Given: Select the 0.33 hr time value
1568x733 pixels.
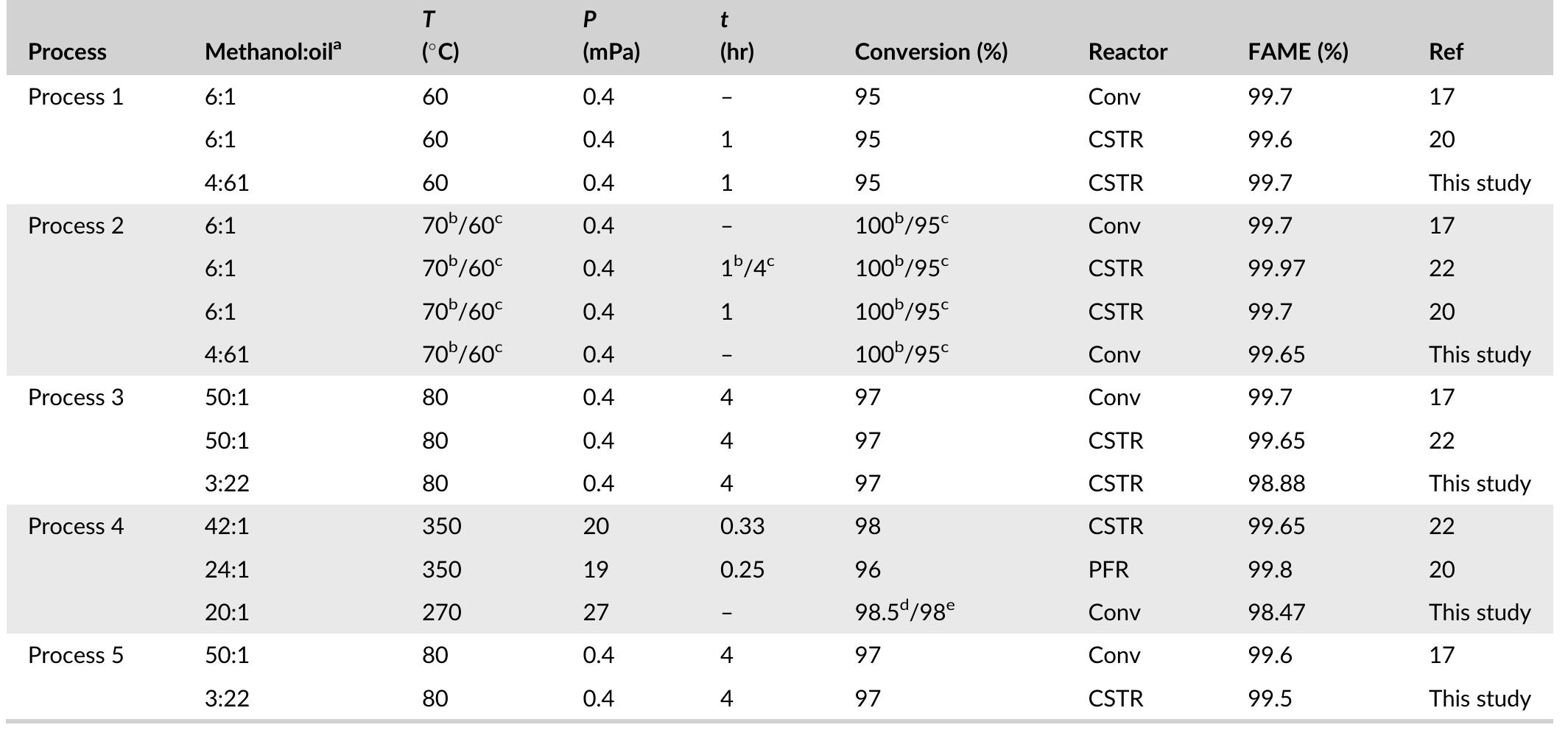Looking at the screenshot, I should point(742,527).
